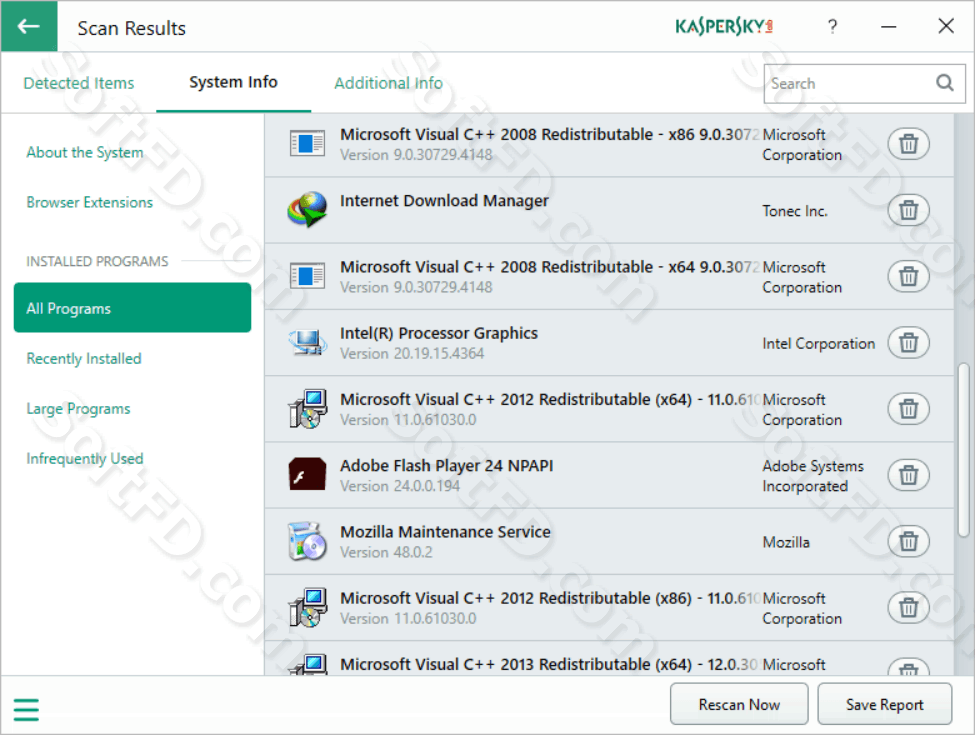The width and height of the screenshot is (975, 735).
Task: Click the Kaspersky logo
Action: (x=724, y=26)
